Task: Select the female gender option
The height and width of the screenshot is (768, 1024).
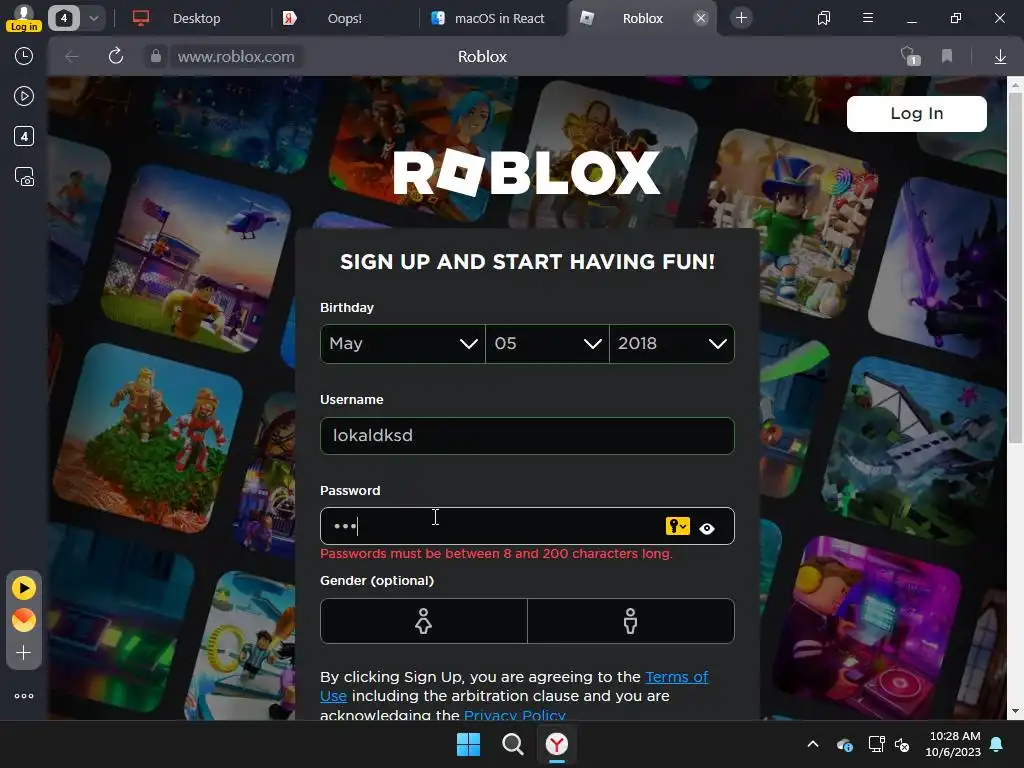Action: [424, 621]
